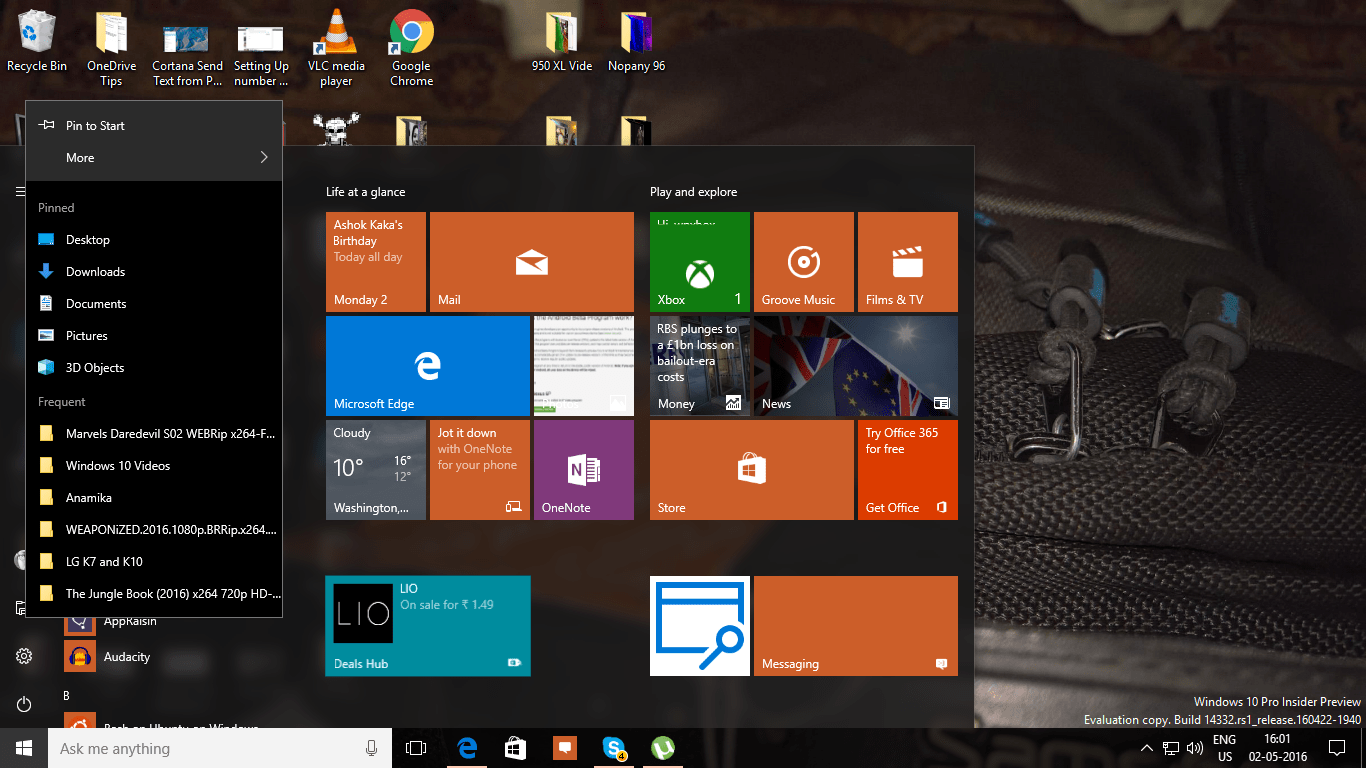Select the 950 XL Vide desktop folder
Image resolution: width=1366 pixels, height=768 pixels.
click(x=562, y=42)
